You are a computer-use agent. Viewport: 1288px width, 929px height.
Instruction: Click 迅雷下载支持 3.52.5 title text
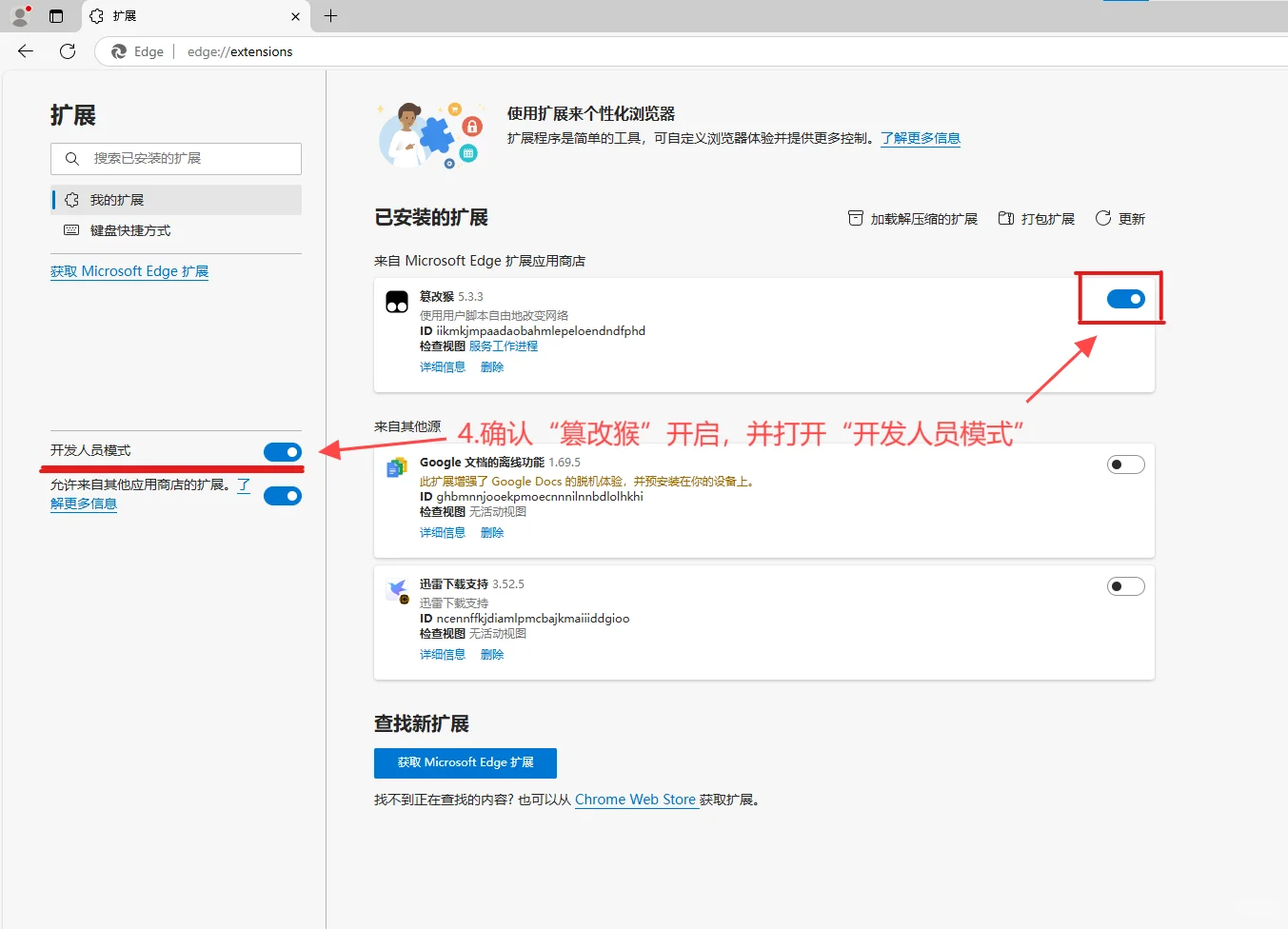coord(472,584)
